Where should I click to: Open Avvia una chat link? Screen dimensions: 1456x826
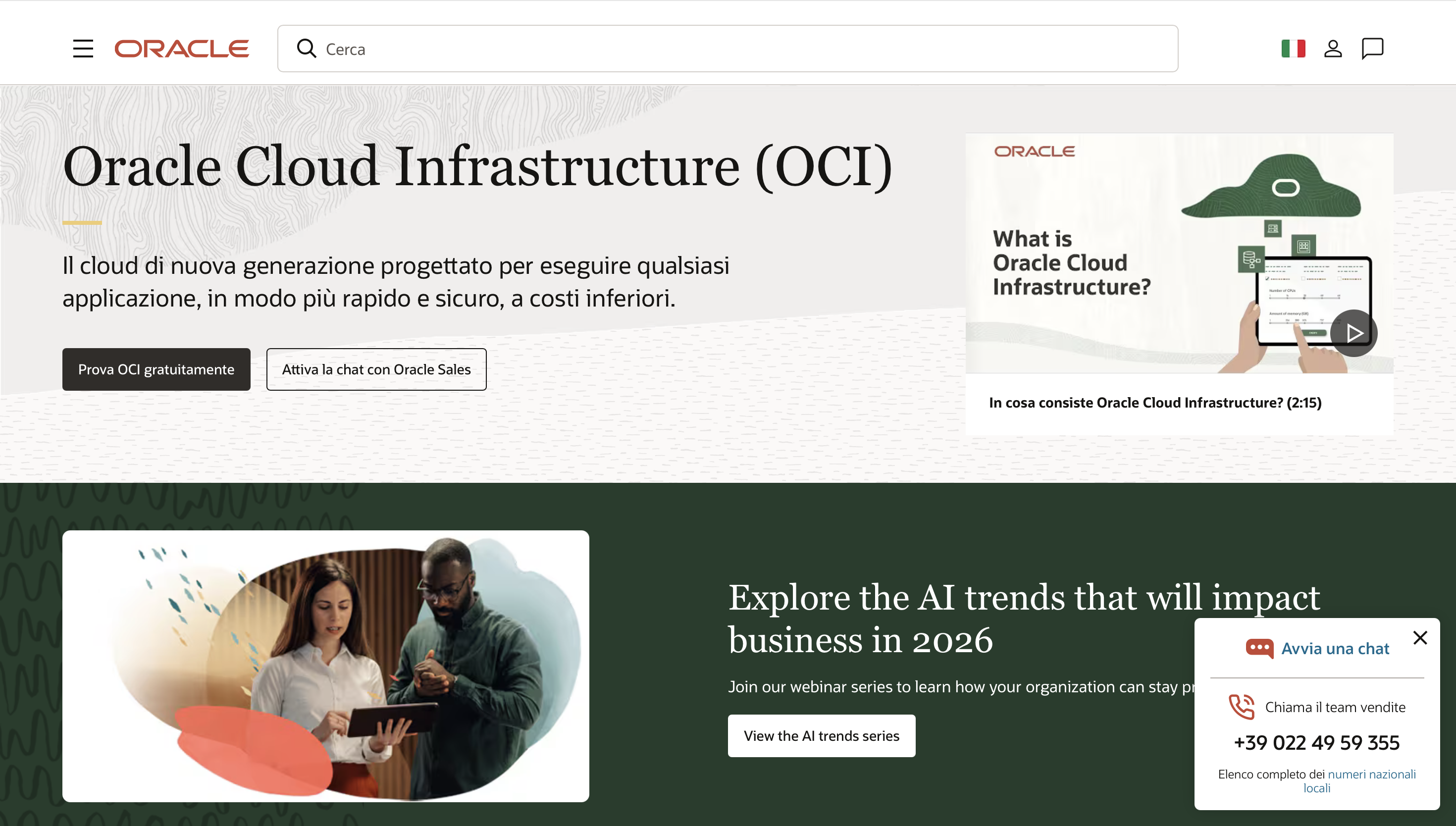click(1335, 648)
